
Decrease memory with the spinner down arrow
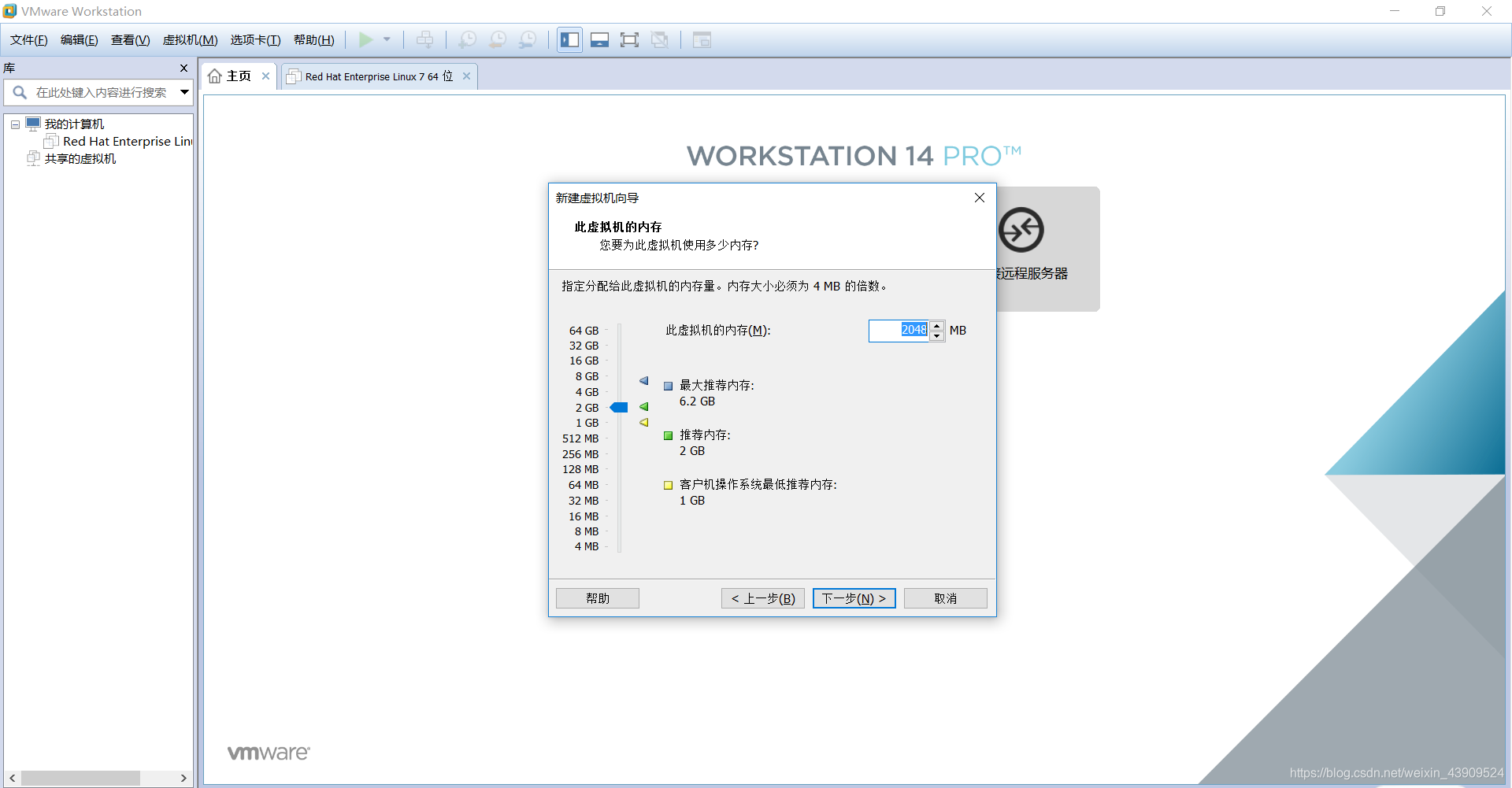point(937,336)
